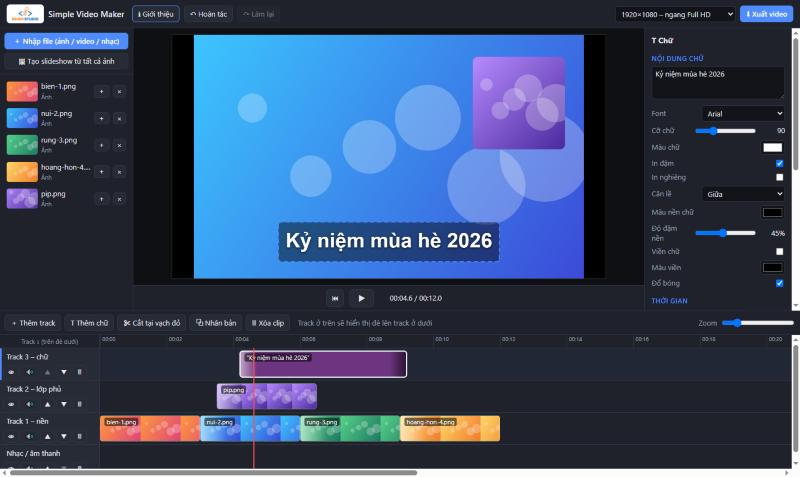The height and width of the screenshot is (477, 800).
Task: Click the Nội dung chữ text field
Action: pyautogui.click(x=717, y=83)
